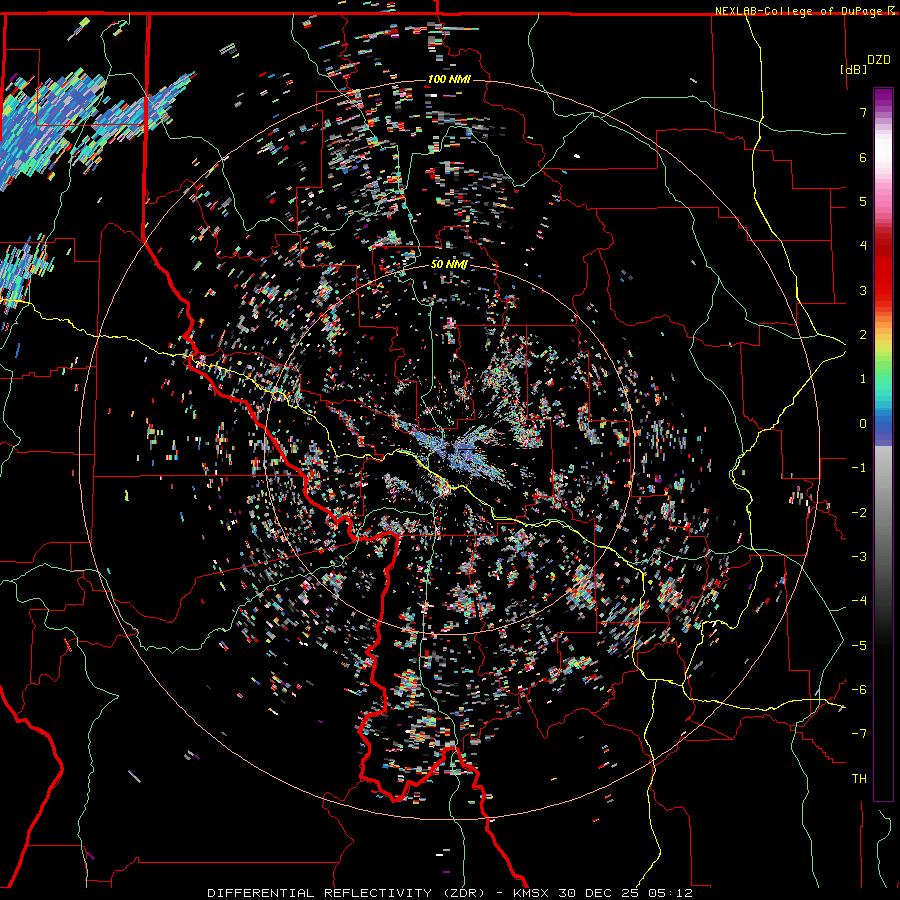This screenshot has height=900, width=900.
Task: Select the -2 value on the dB scale
Action: (859, 512)
